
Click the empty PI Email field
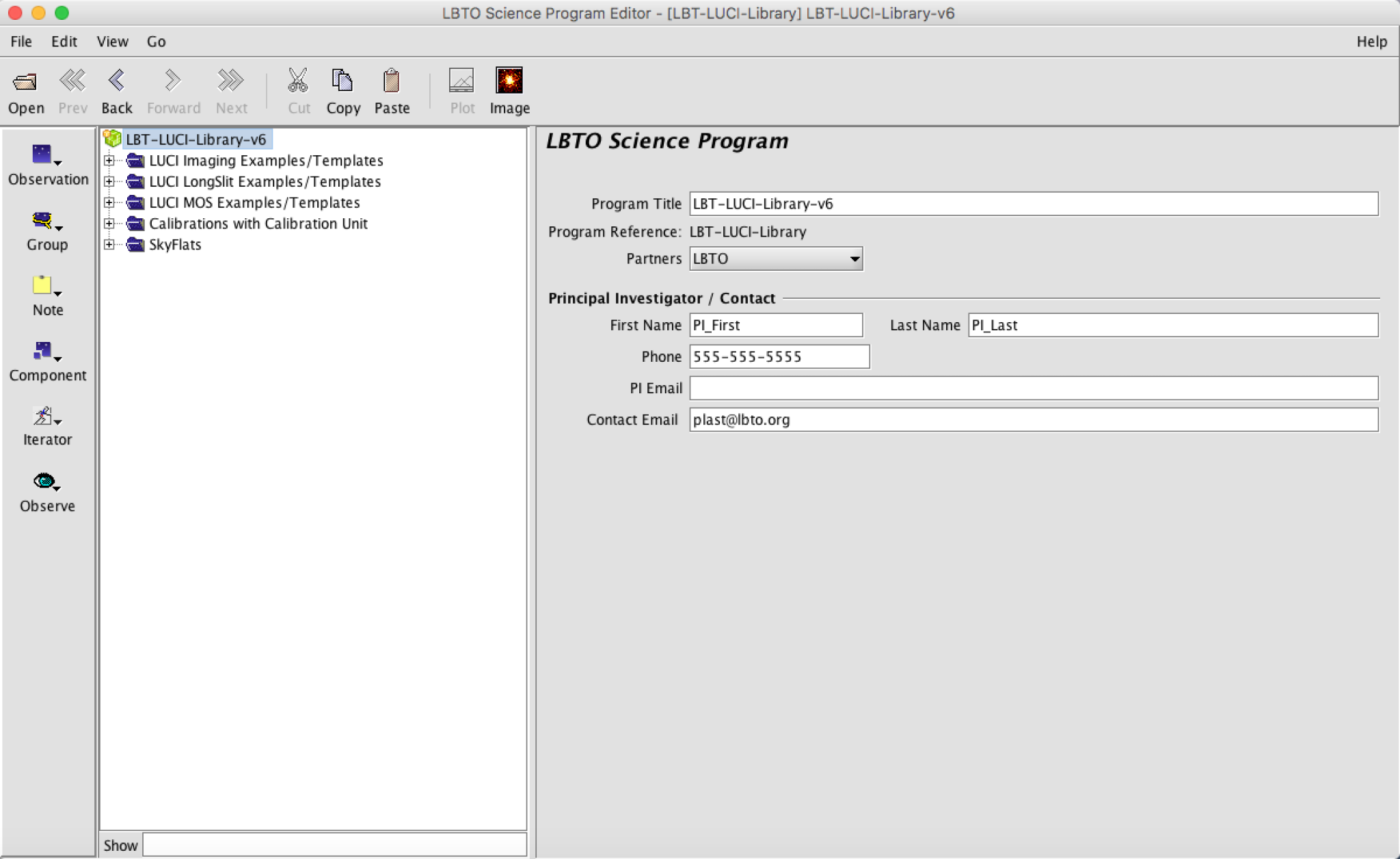click(x=1034, y=388)
